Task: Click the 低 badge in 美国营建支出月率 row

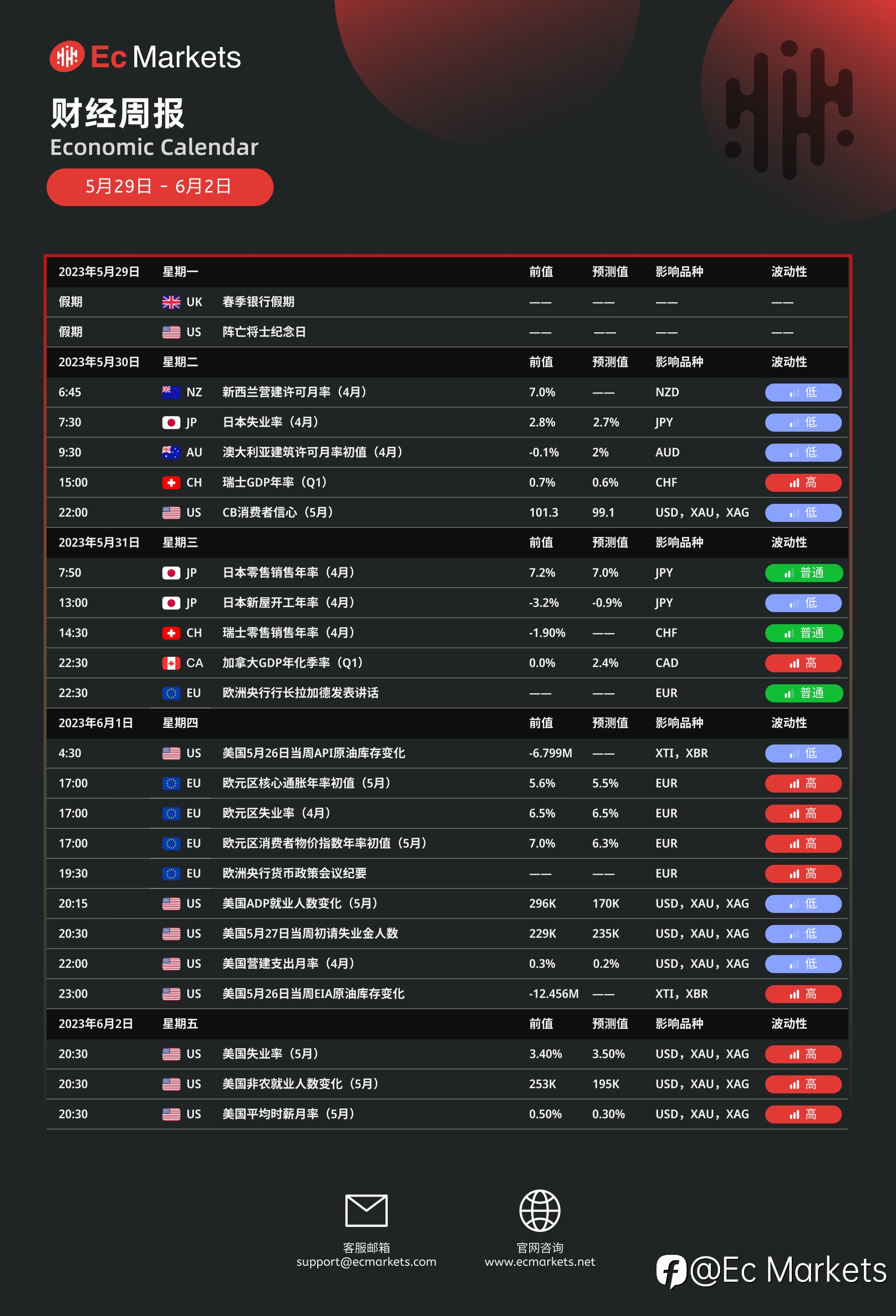Action: coord(803,964)
